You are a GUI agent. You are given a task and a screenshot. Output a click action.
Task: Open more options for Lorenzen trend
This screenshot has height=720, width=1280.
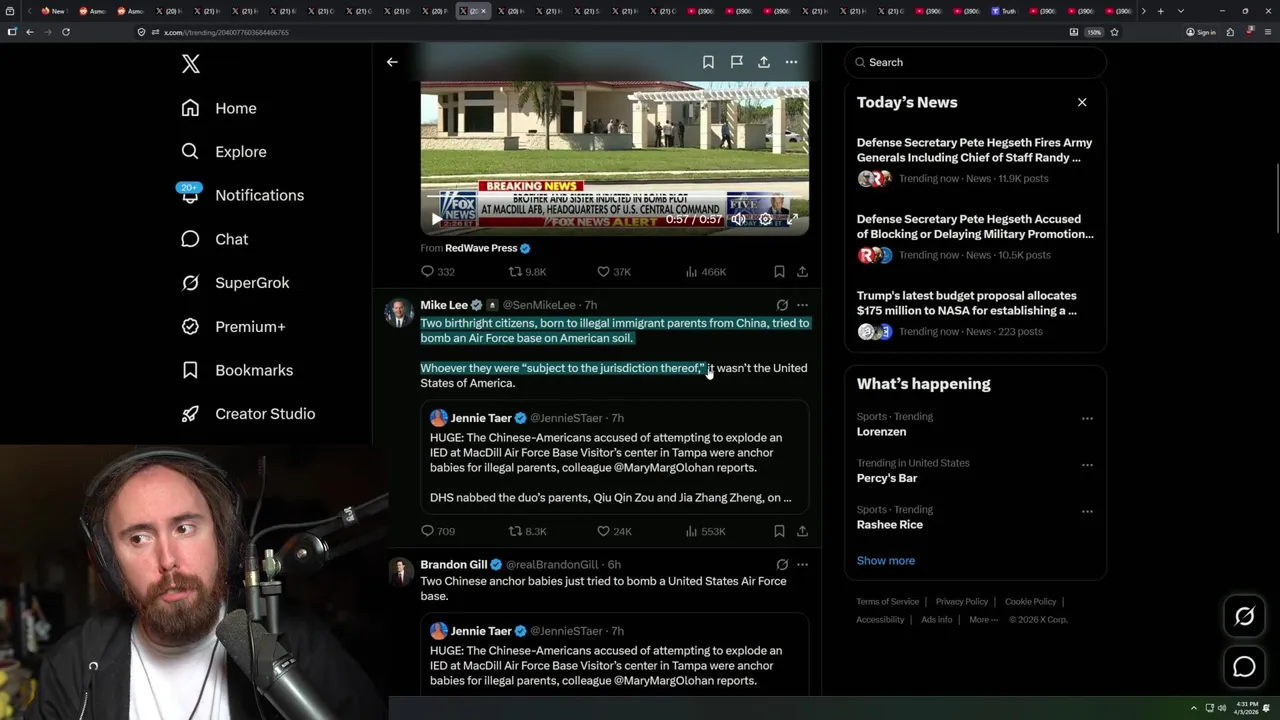click(1087, 418)
